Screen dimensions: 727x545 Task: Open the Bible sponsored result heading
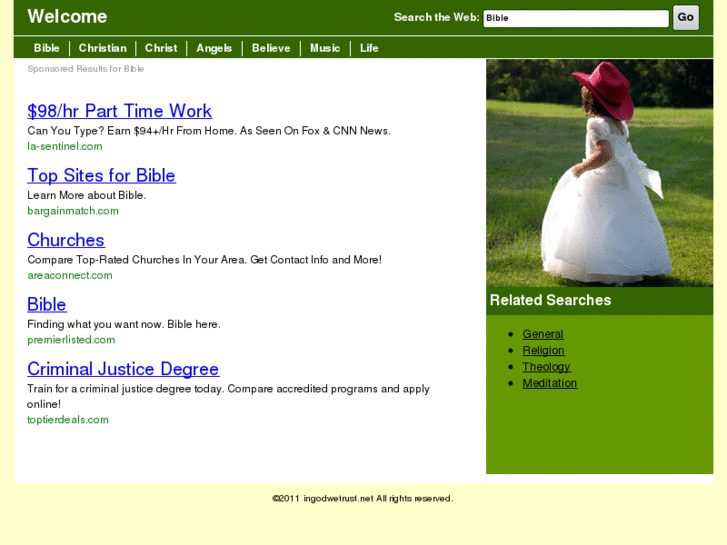pos(47,305)
